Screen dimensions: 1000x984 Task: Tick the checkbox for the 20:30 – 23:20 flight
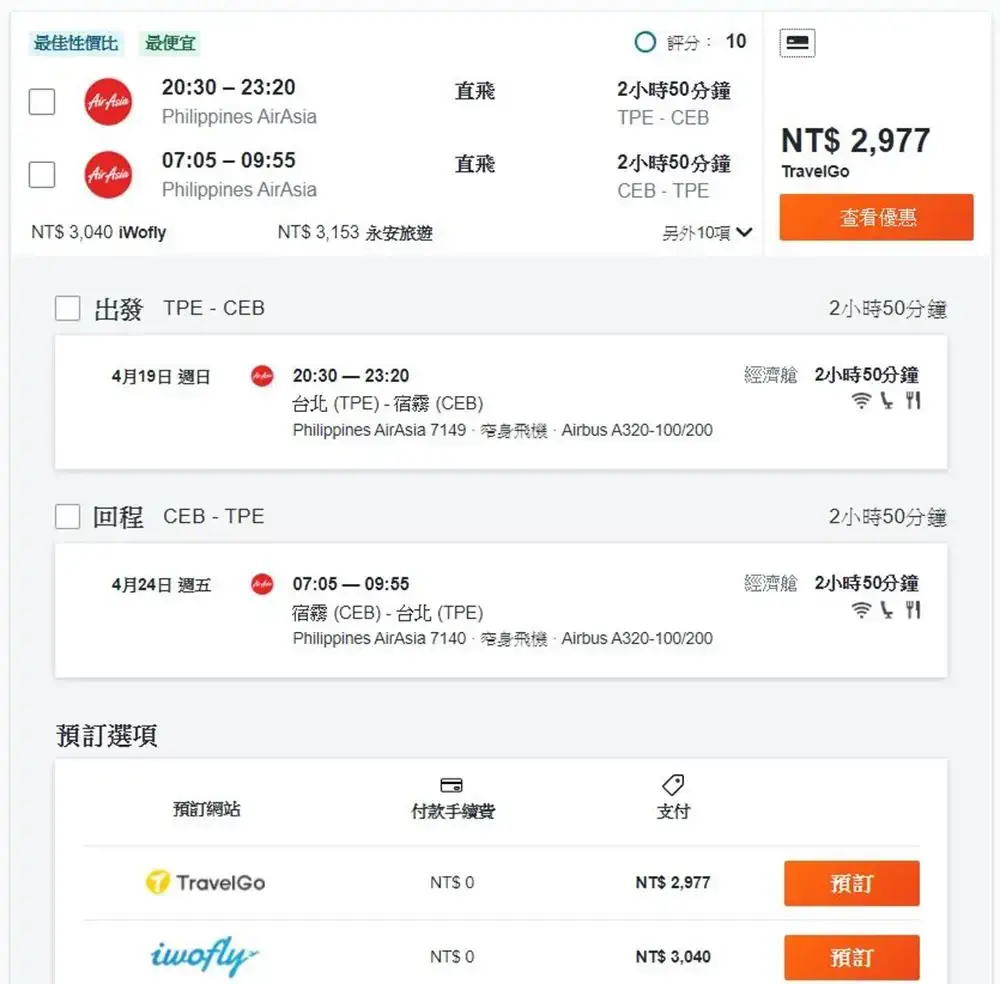[x=42, y=101]
